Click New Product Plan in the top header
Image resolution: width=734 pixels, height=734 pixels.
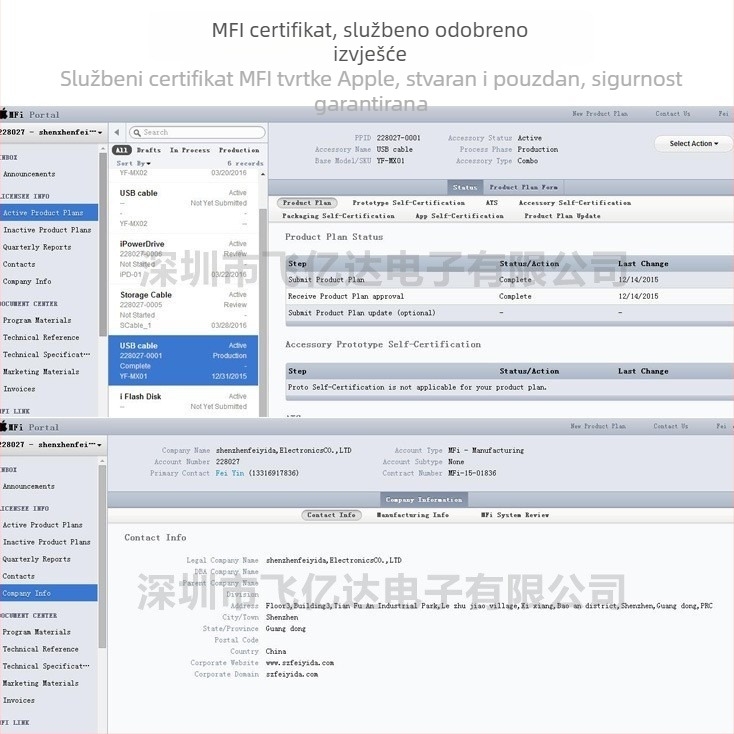[600, 114]
